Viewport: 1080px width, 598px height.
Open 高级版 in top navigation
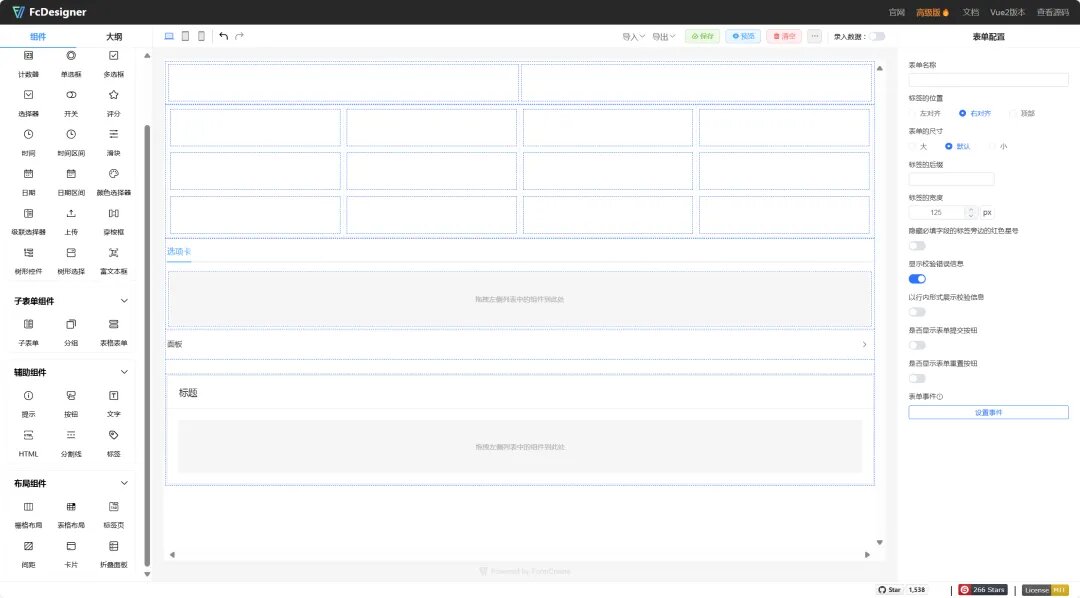[x=933, y=12]
